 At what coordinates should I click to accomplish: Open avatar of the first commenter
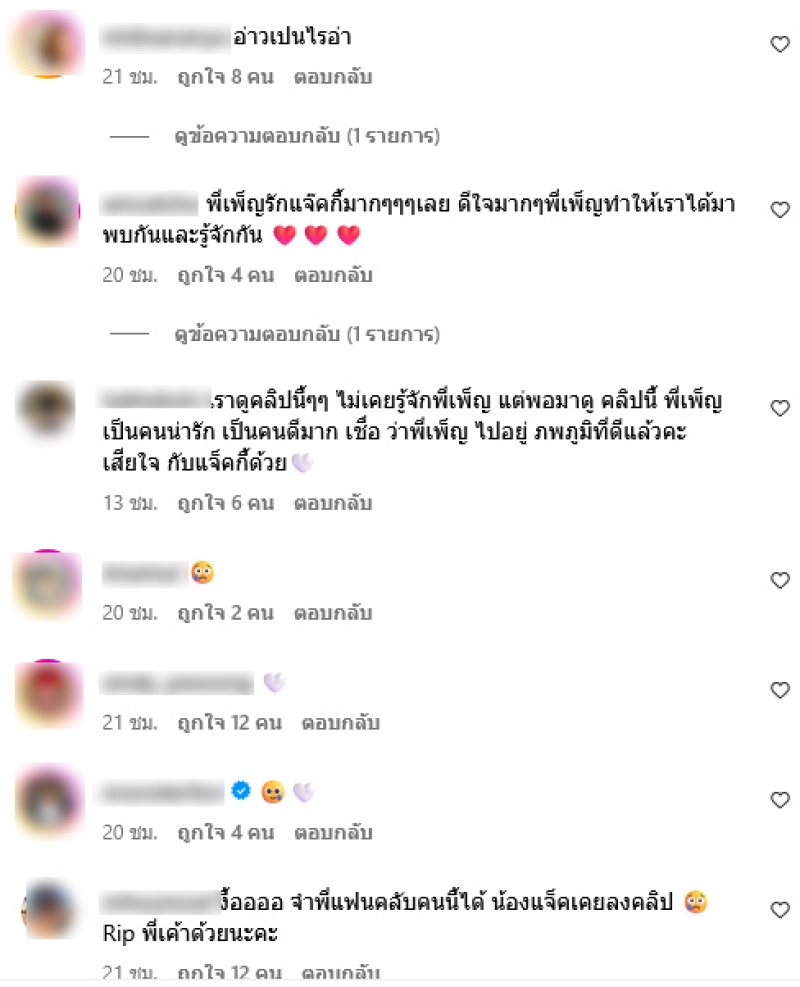coord(47,44)
